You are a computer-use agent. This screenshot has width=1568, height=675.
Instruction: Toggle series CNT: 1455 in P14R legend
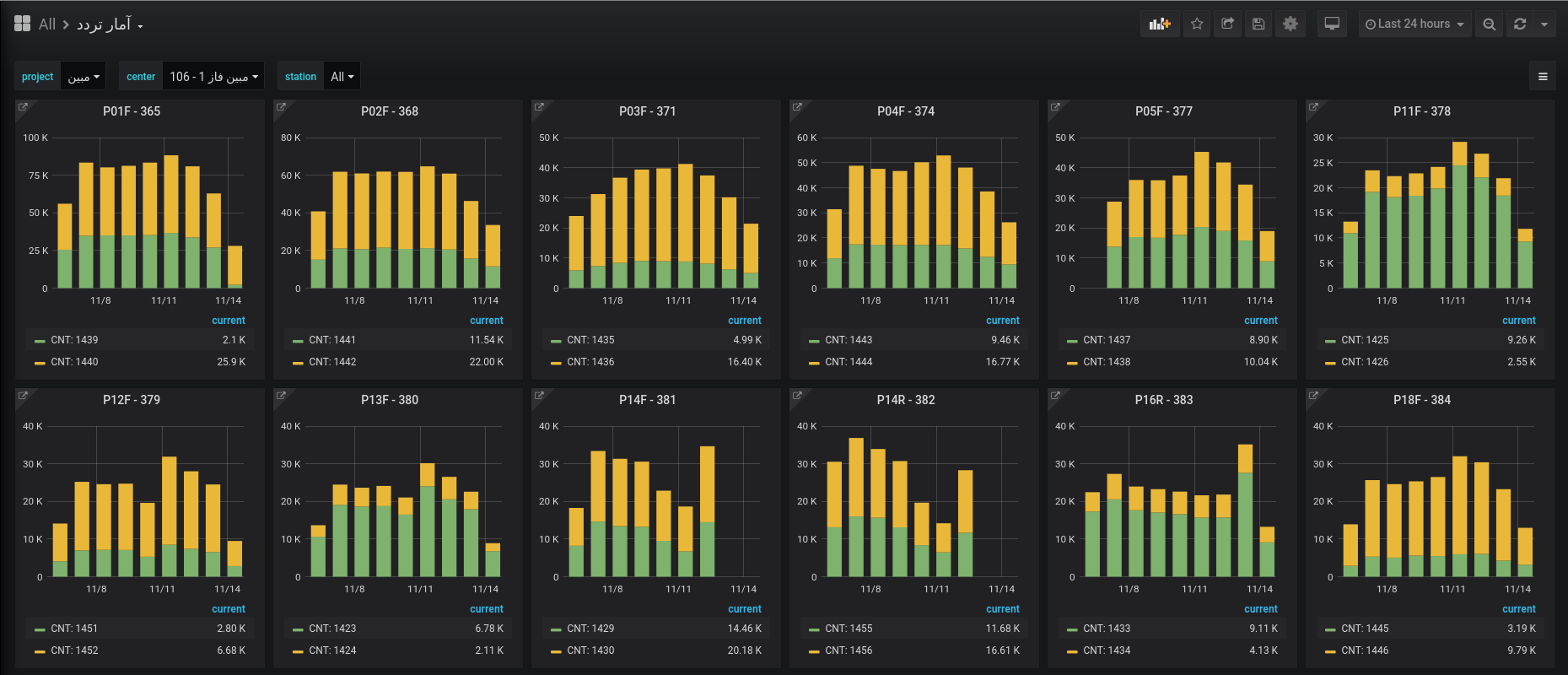849,629
